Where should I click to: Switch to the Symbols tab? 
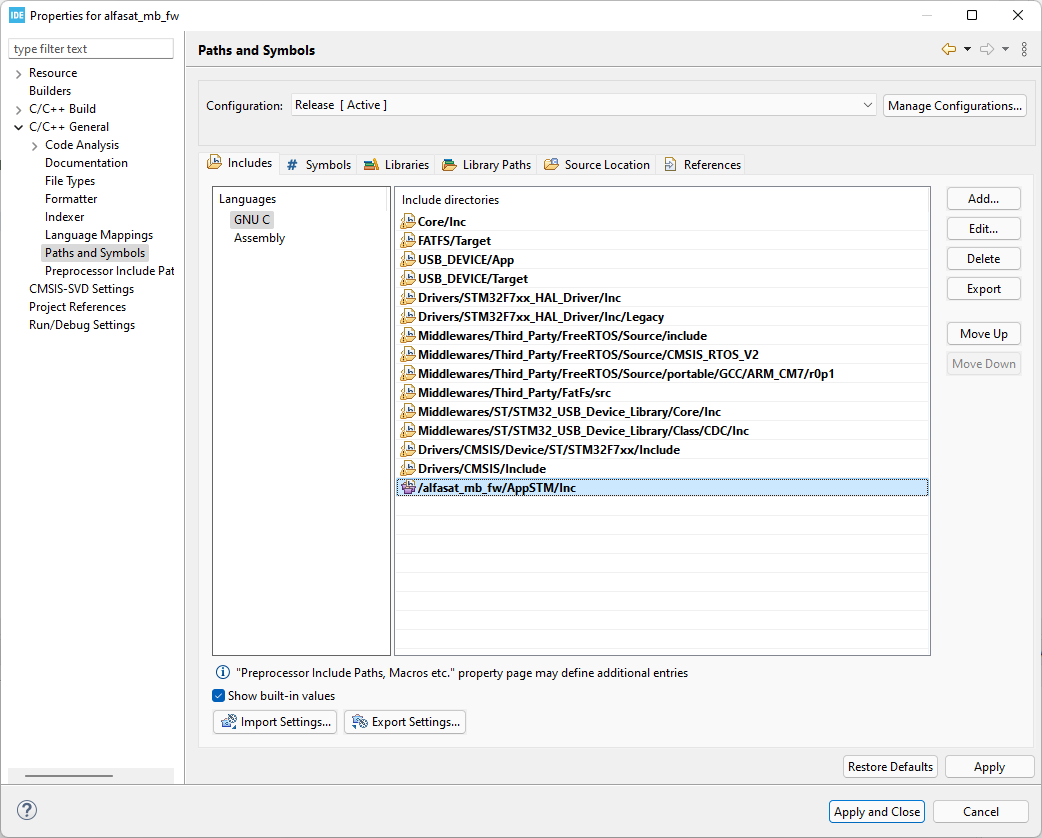coord(318,165)
